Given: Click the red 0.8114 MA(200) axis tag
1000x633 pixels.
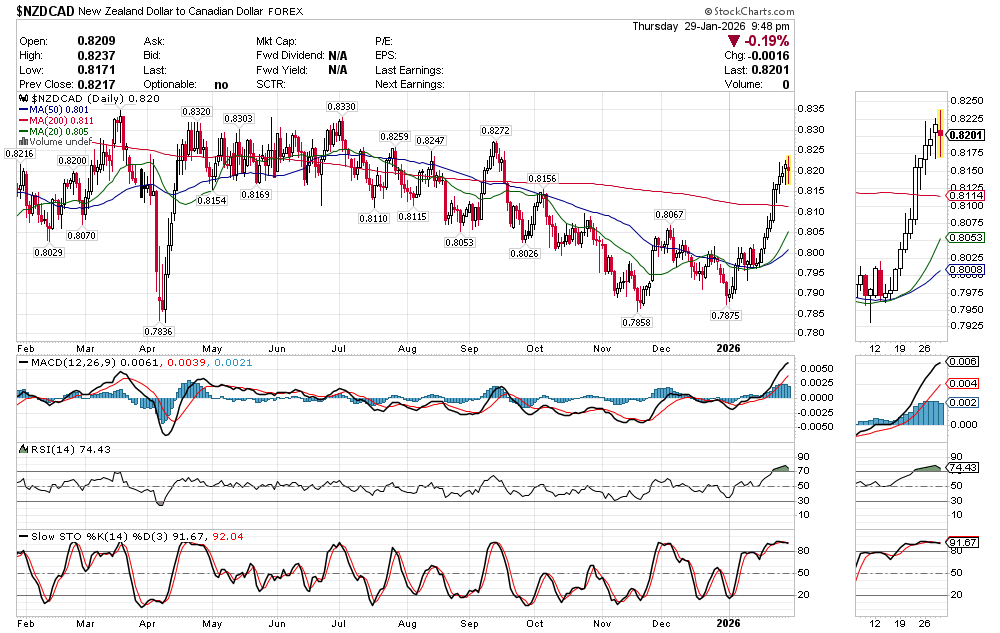Looking at the screenshot, I should coord(966,196).
